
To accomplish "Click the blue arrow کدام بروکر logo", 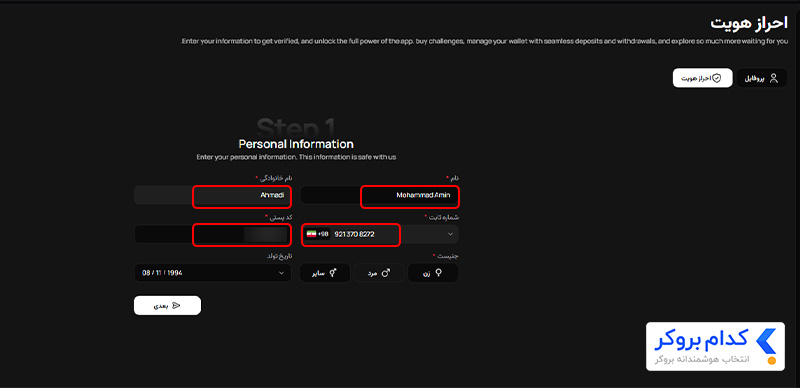I will (766, 342).
